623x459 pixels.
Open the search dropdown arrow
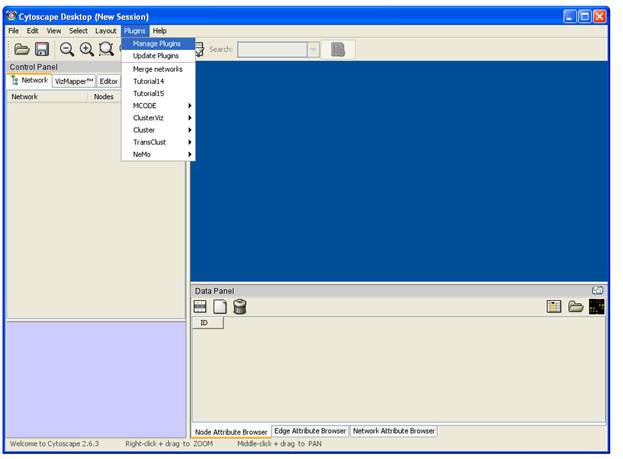point(313,50)
